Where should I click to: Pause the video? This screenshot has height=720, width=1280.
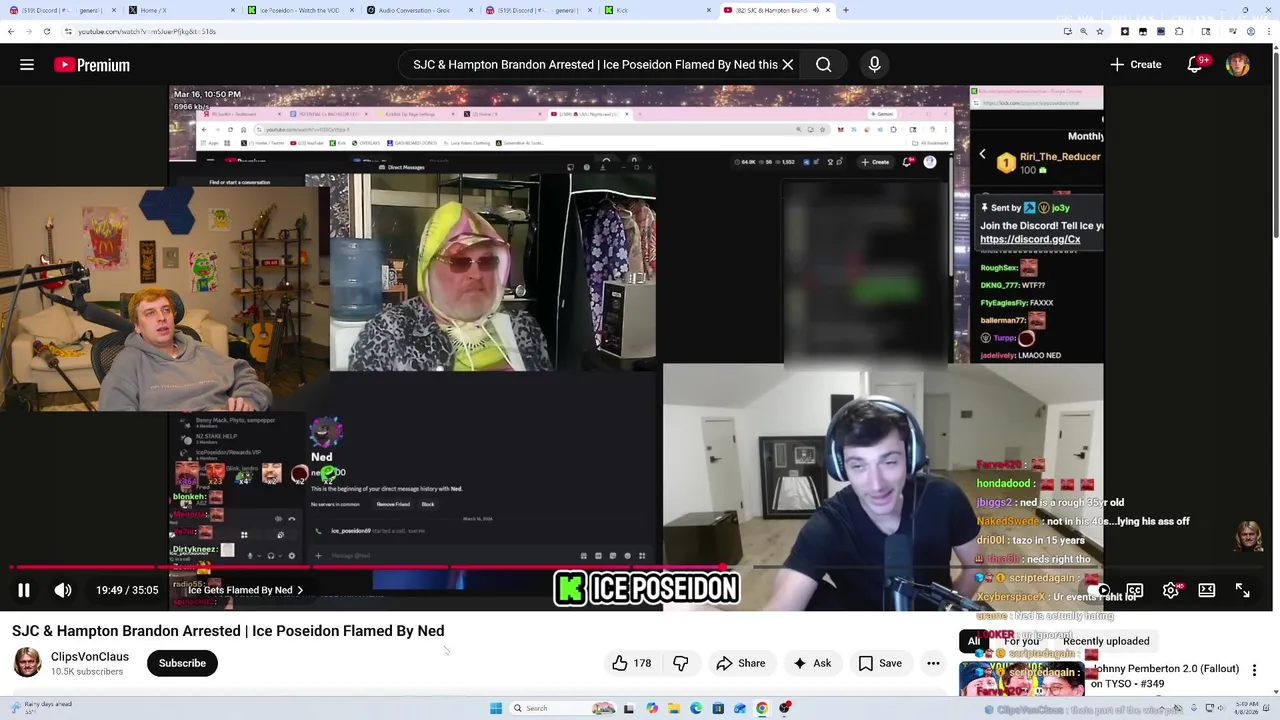click(24, 590)
